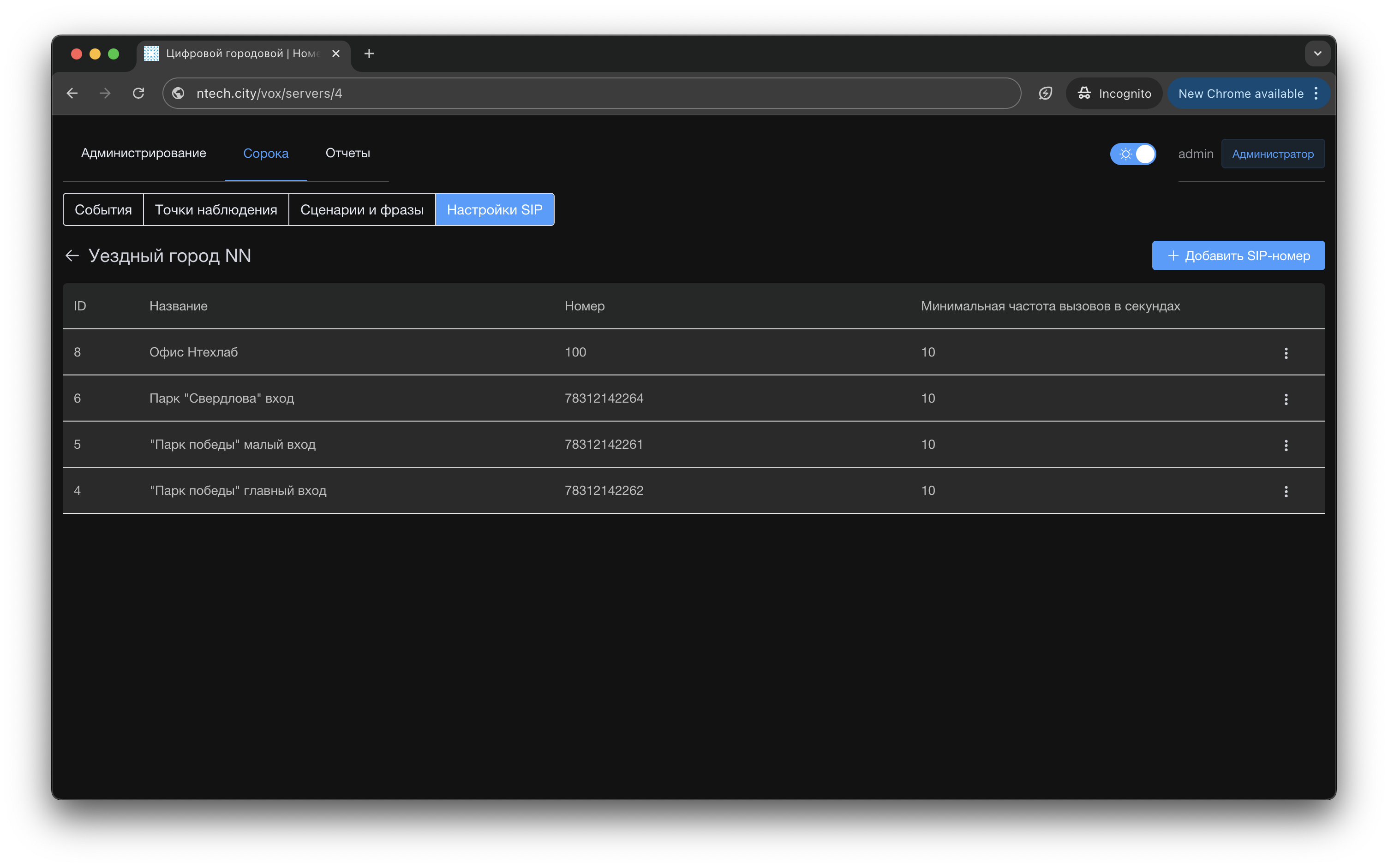Click the site info icon in address bar
This screenshot has height=868, width=1388.
tap(179, 93)
